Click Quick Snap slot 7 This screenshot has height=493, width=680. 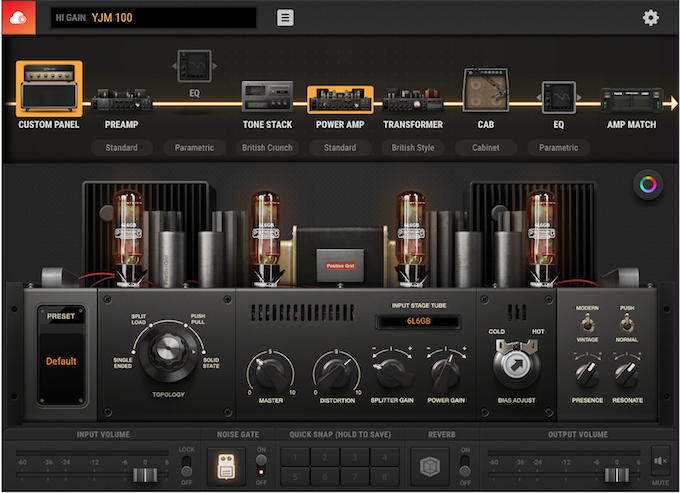355,477
